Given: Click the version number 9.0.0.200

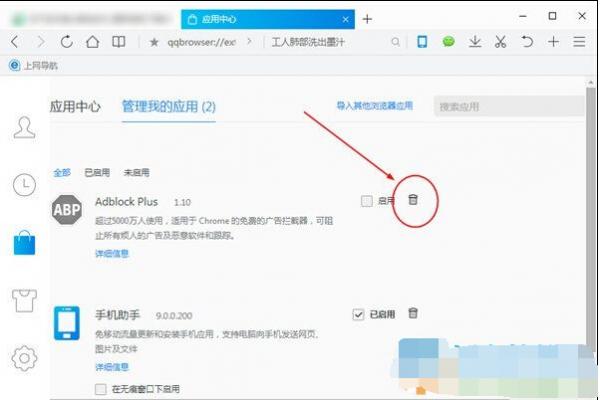Looking at the screenshot, I should [x=174, y=316].
